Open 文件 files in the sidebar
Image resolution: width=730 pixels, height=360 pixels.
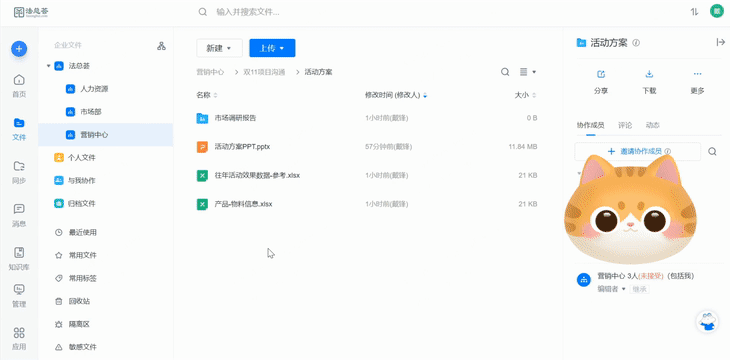(x=19, y=129)
